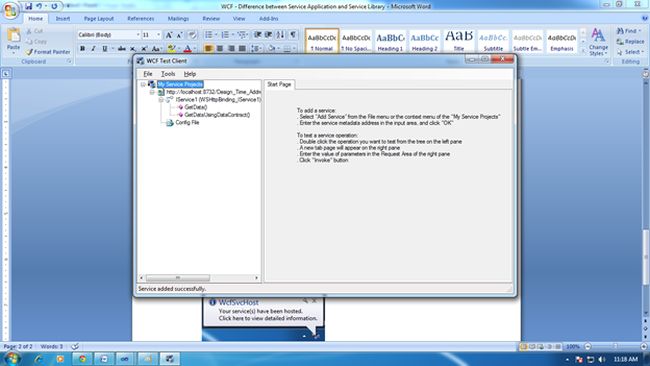
Task: Open the Borders dropdown
Action: tap(288, 48)
